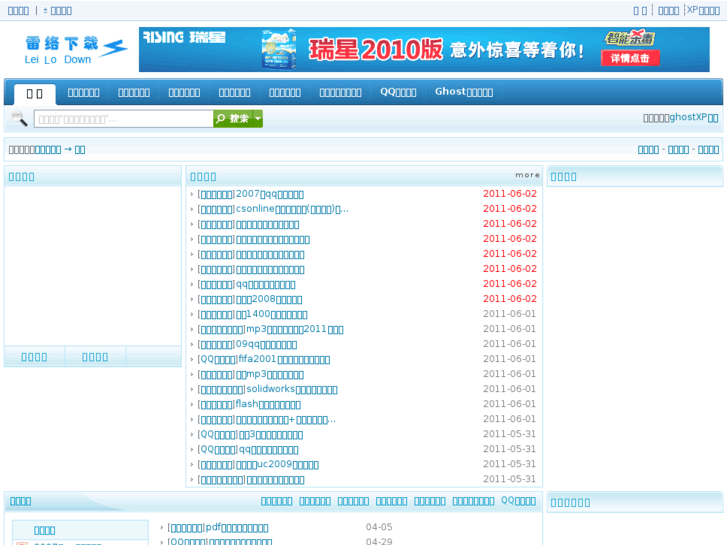Focus the search keyword input field
The image size is (727, 545).
[123, 119]
